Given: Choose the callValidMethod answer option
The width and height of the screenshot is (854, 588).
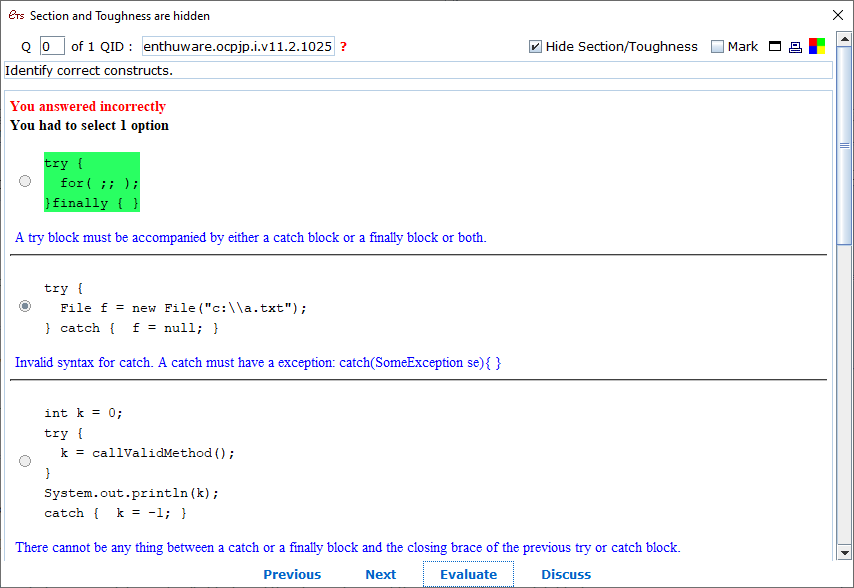Looking at the screenshot, I should tap(25, 461).
